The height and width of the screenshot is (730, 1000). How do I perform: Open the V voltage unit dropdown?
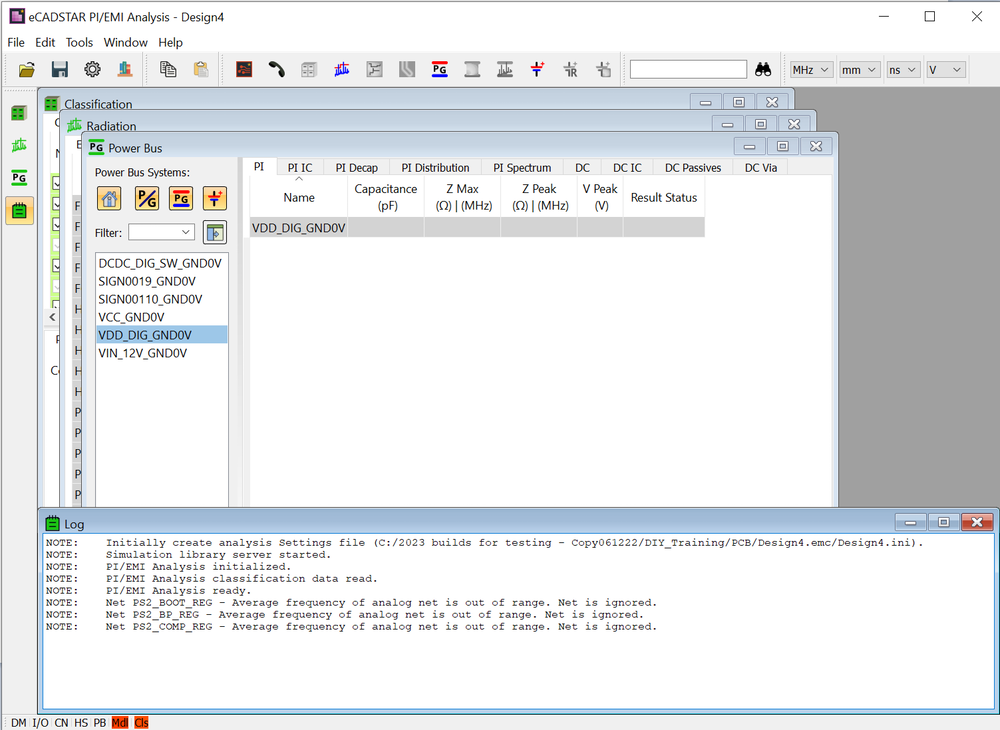[x=945, y=69]
